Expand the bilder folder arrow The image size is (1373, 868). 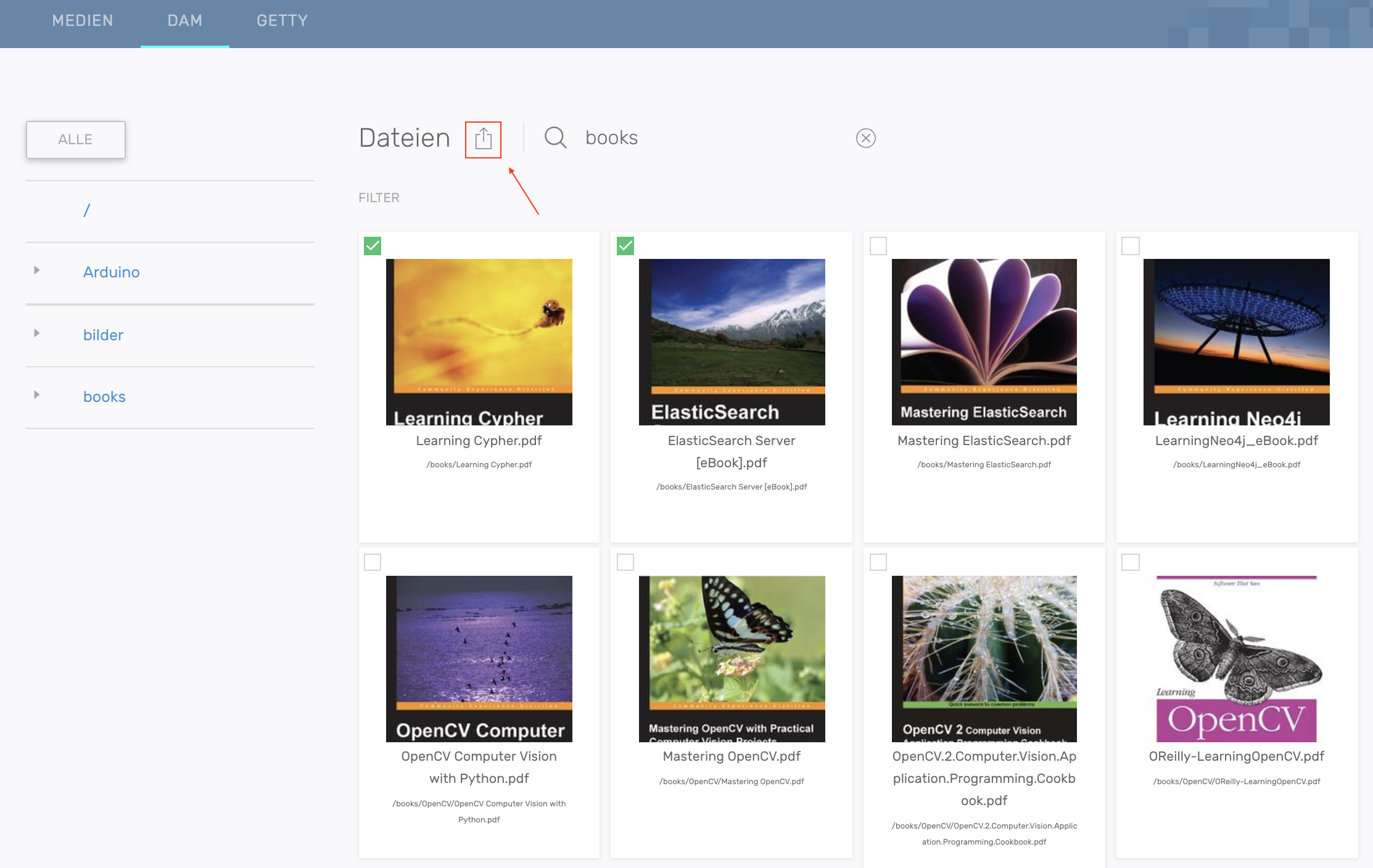37,334
